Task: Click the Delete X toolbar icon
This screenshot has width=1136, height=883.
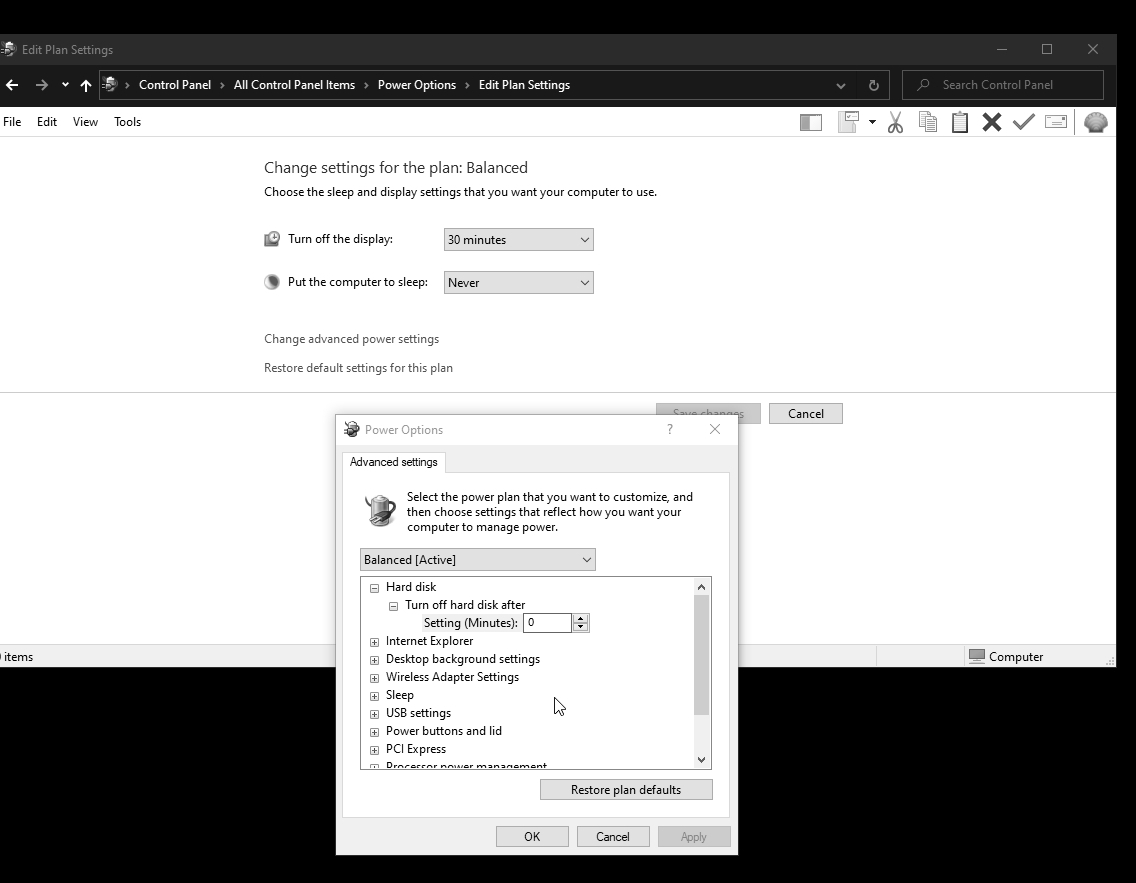Action: [992, 122]
